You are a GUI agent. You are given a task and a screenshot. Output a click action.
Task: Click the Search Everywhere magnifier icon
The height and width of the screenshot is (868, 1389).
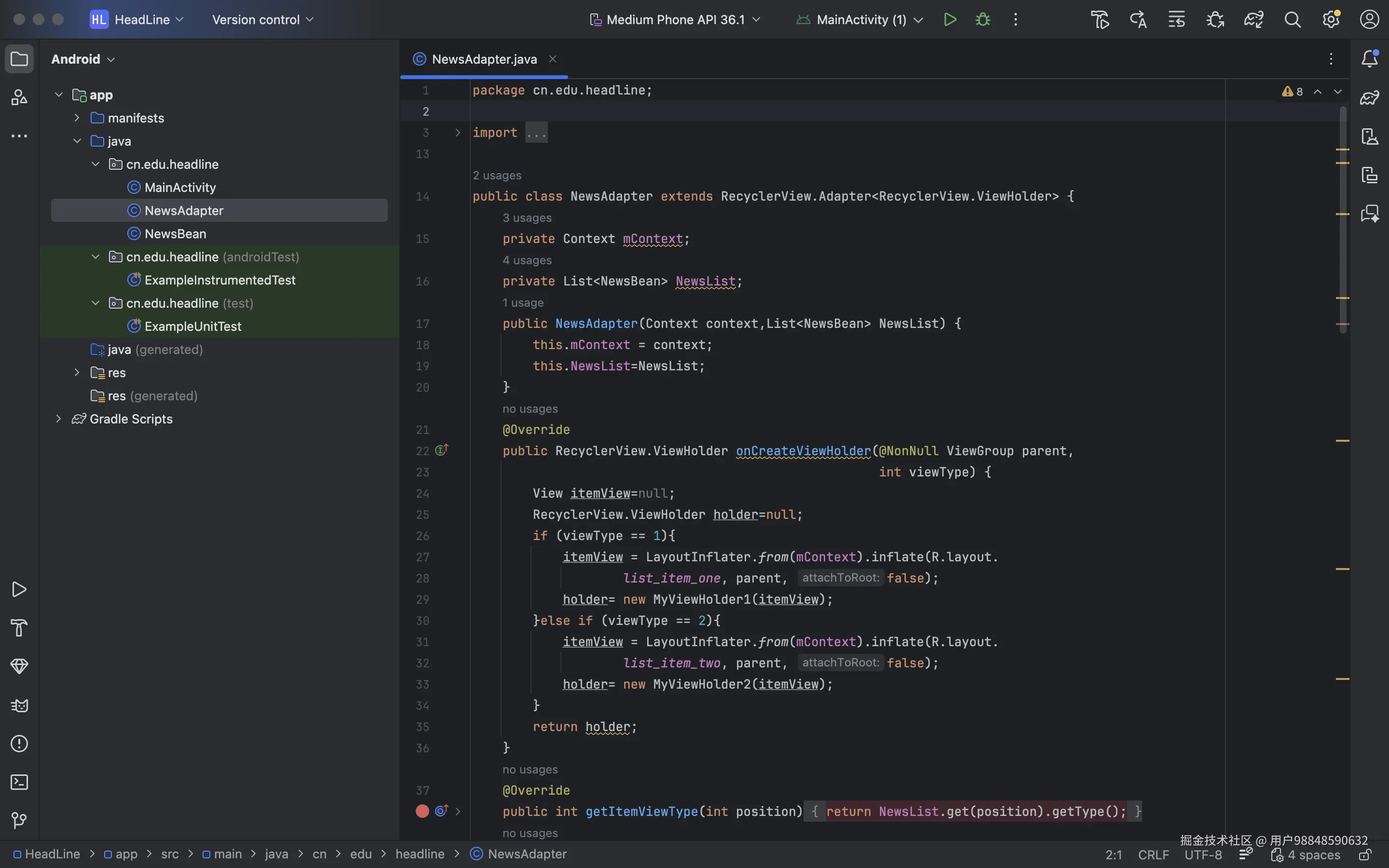click(1292, 19)
